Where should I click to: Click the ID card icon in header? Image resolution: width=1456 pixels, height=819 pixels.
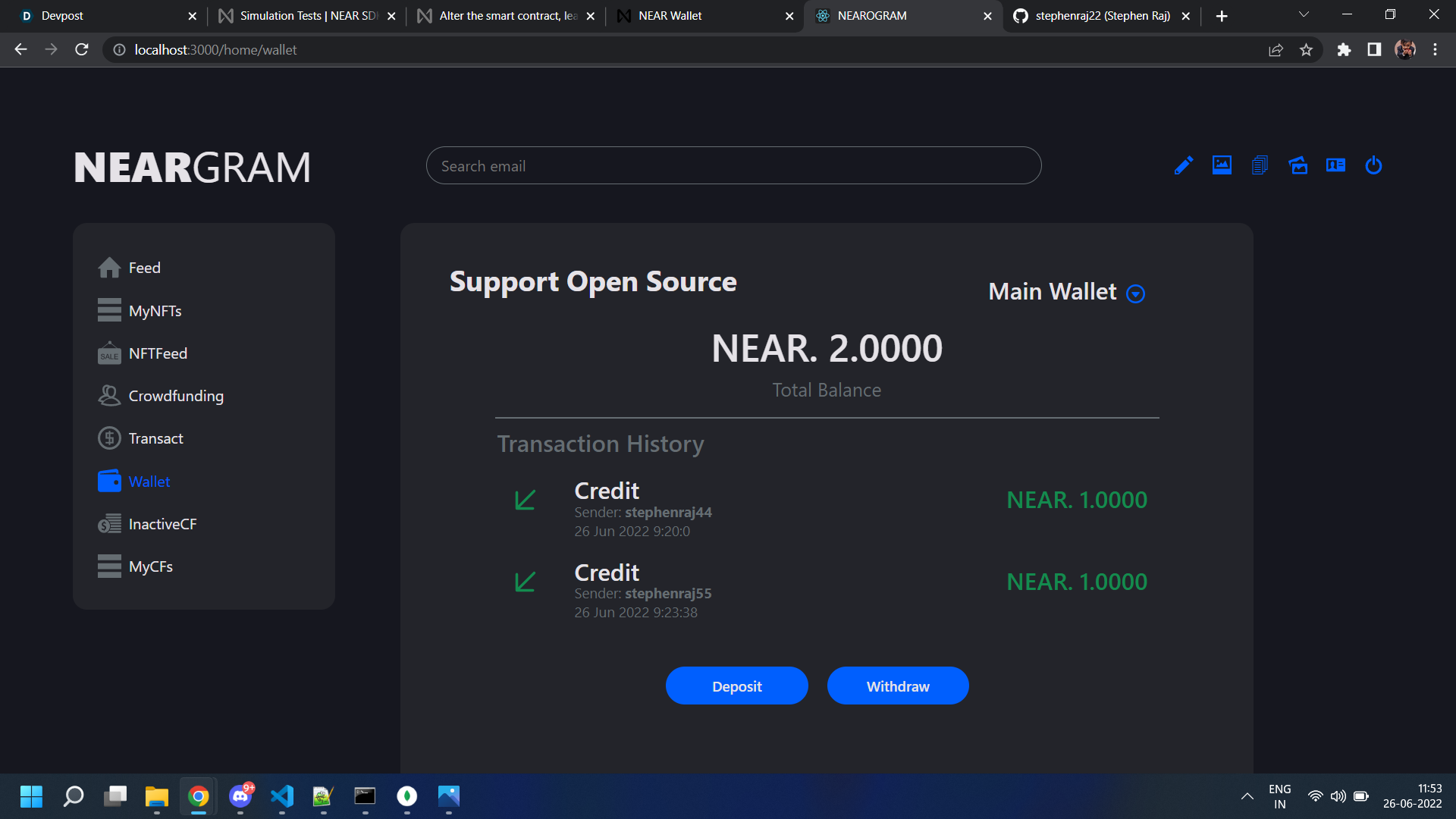click(x=1335, y=165)
